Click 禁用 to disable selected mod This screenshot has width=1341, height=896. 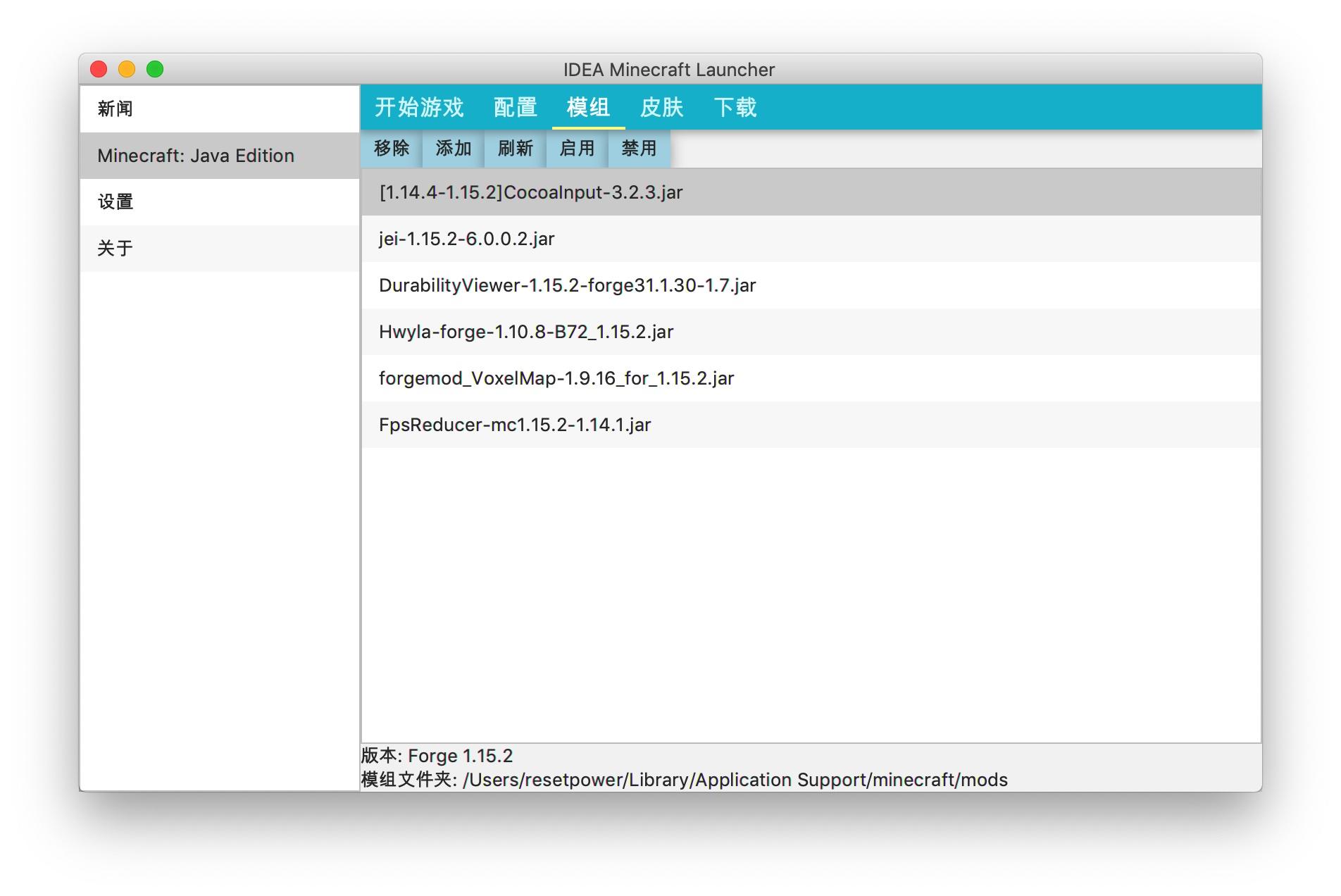[638, 149]
